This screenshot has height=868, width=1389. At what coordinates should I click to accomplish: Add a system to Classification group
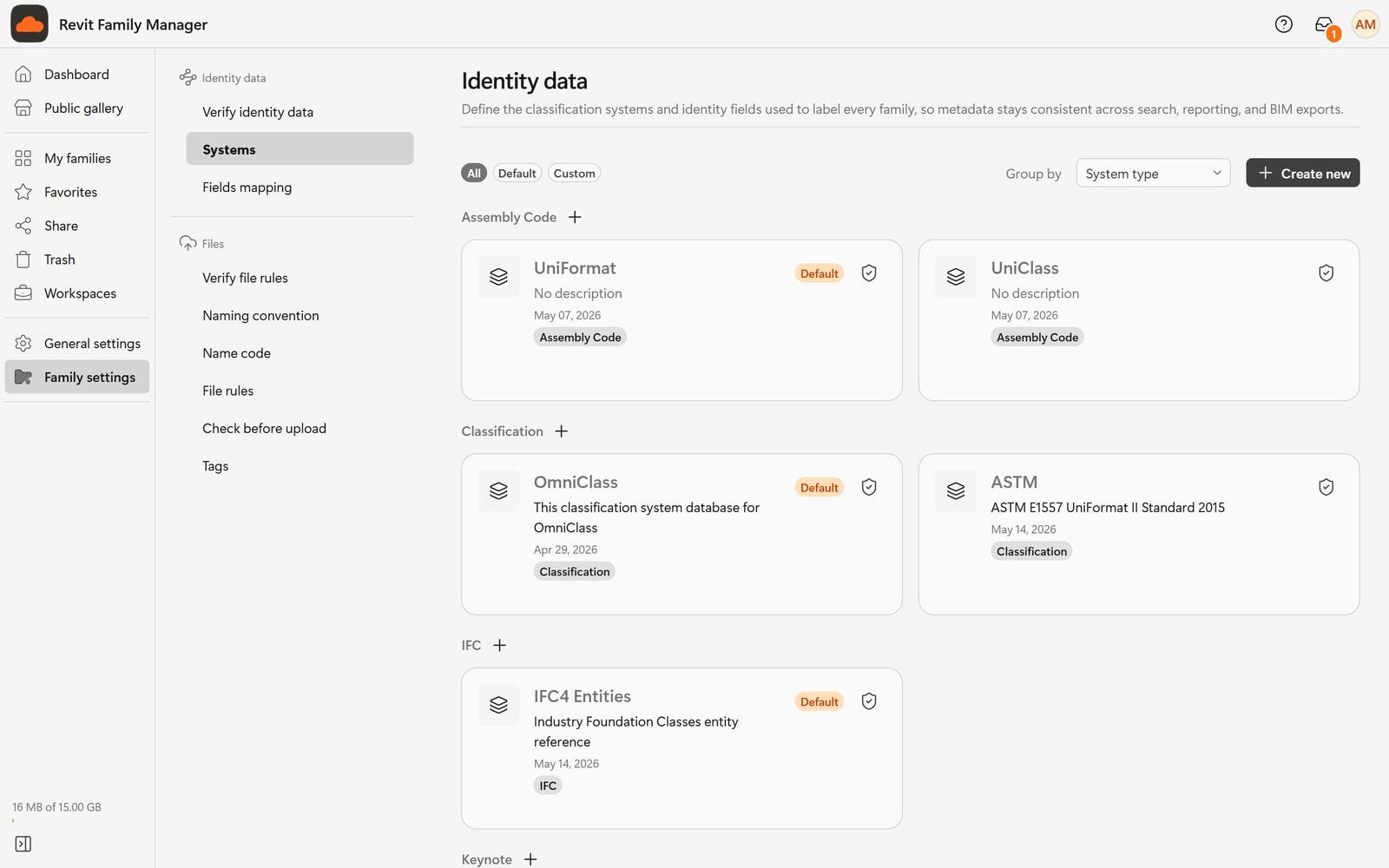[562, 431]
